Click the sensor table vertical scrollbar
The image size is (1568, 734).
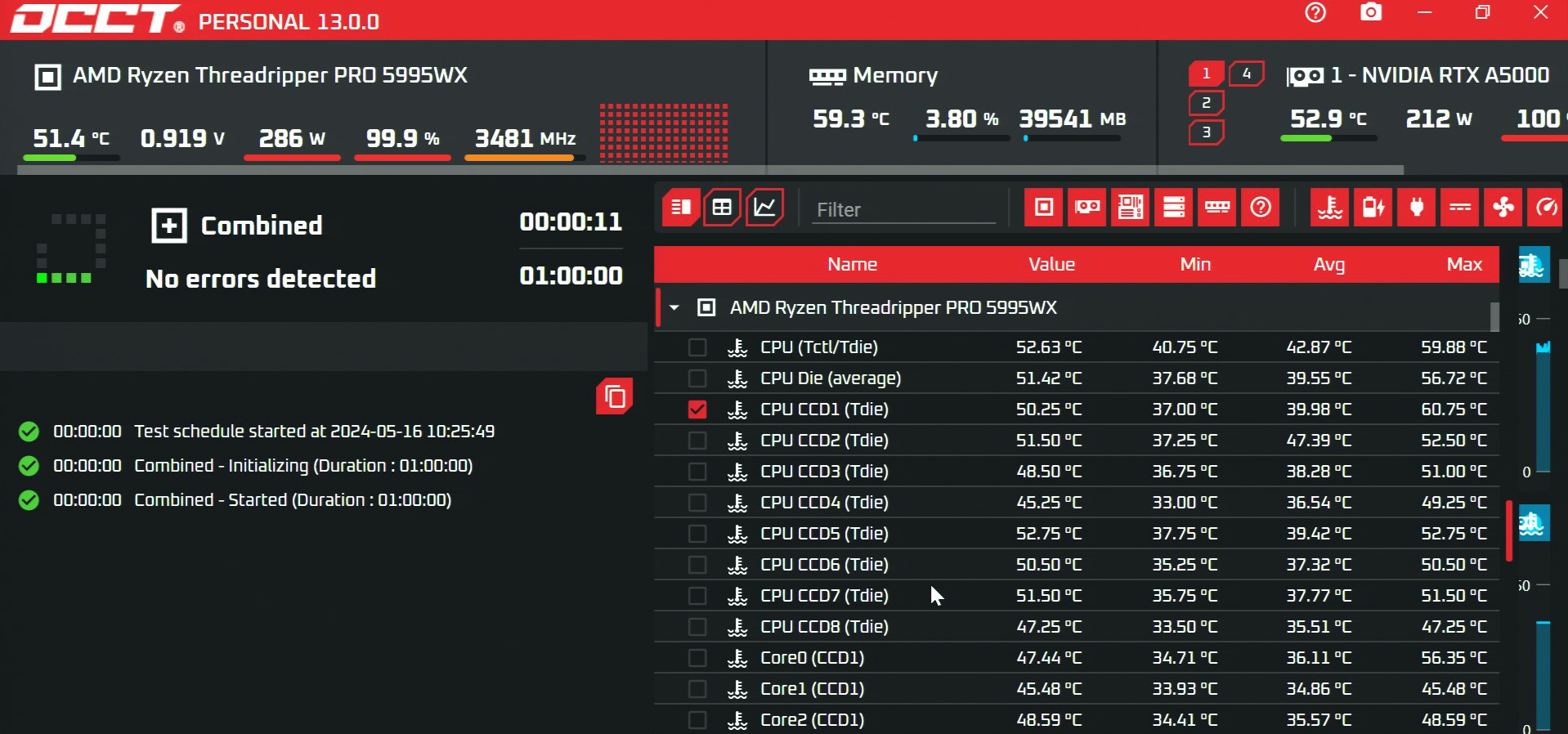1494,316
